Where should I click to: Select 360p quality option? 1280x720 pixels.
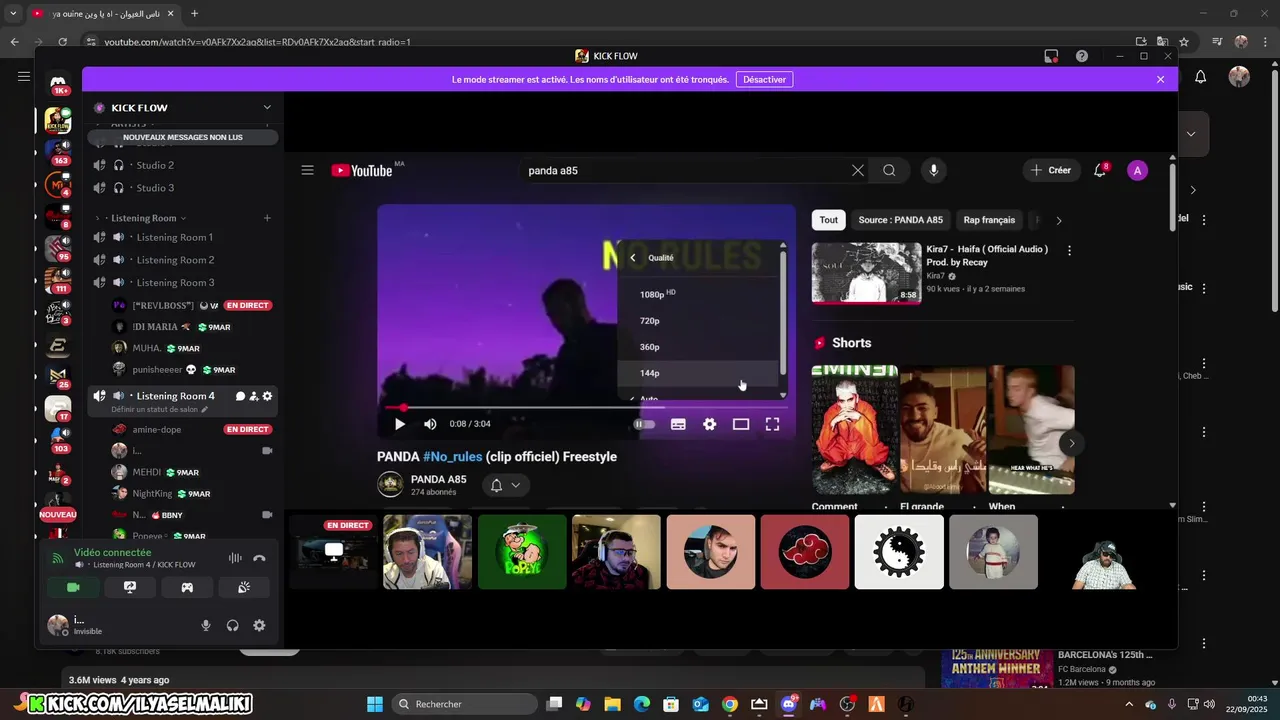tap(699, 347)
